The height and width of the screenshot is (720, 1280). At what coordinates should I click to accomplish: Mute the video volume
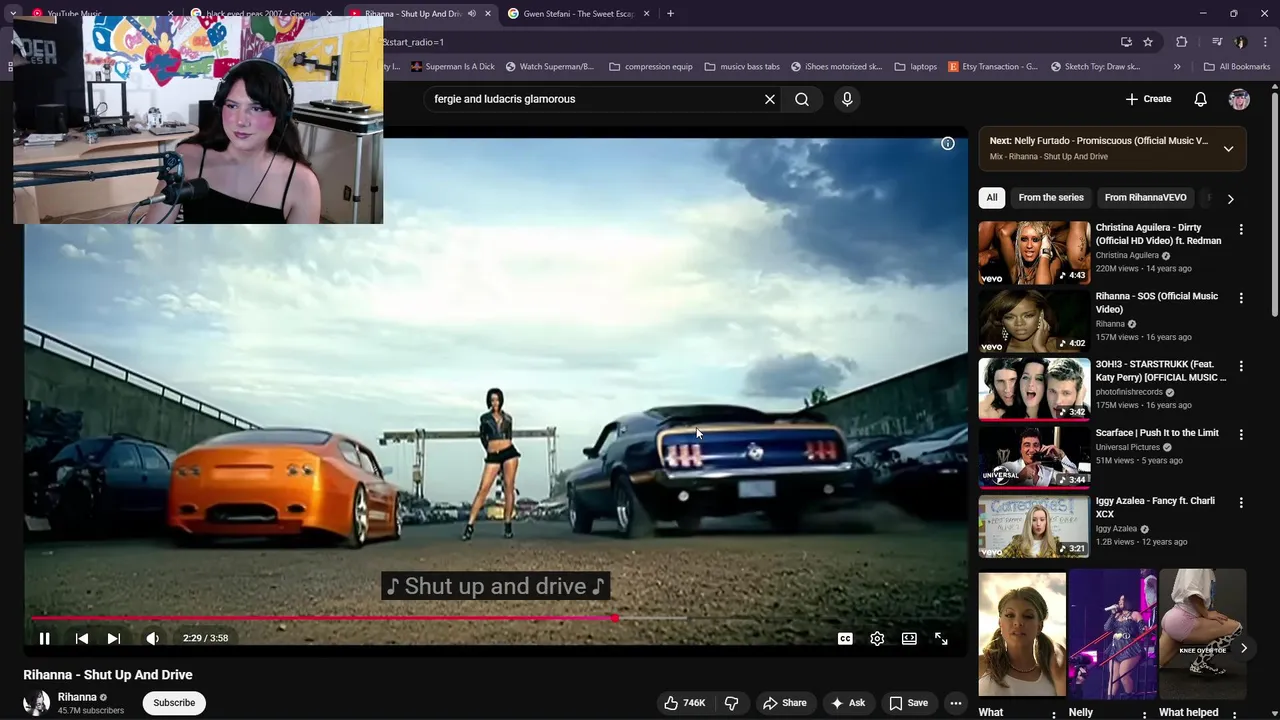(152, 638)
